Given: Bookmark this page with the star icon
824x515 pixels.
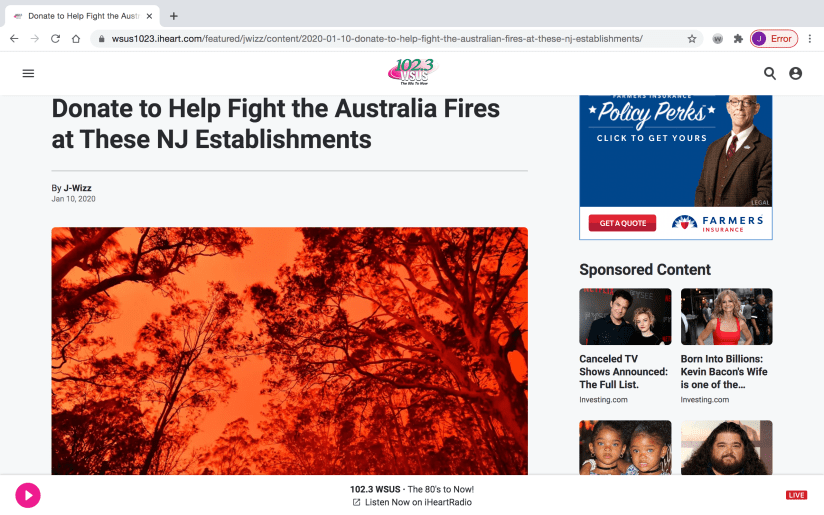Looking at the screenshot, I should [x=692, y=39].
